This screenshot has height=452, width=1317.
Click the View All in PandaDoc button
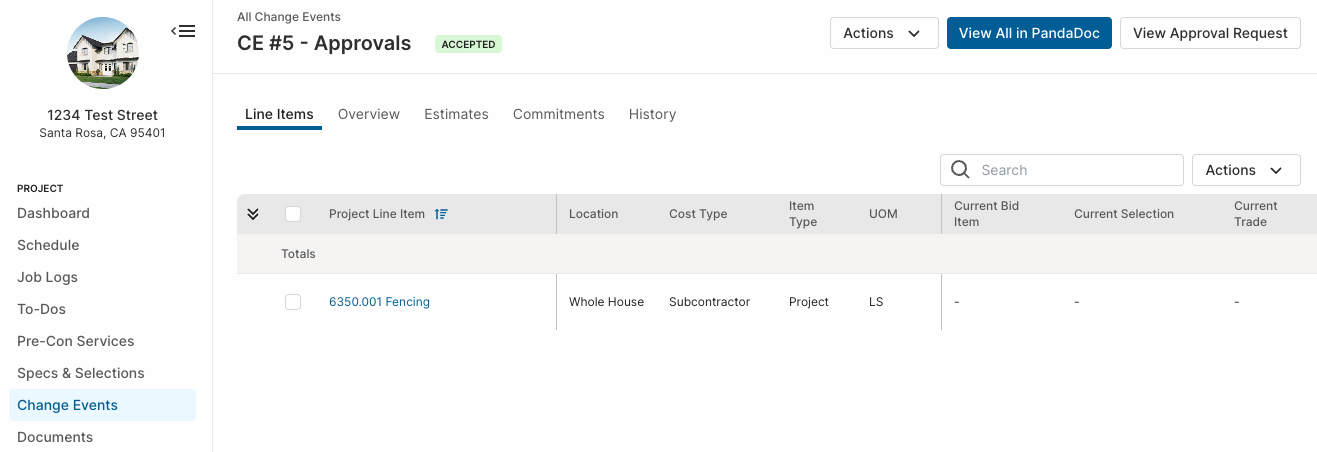tap(1029, 33)
